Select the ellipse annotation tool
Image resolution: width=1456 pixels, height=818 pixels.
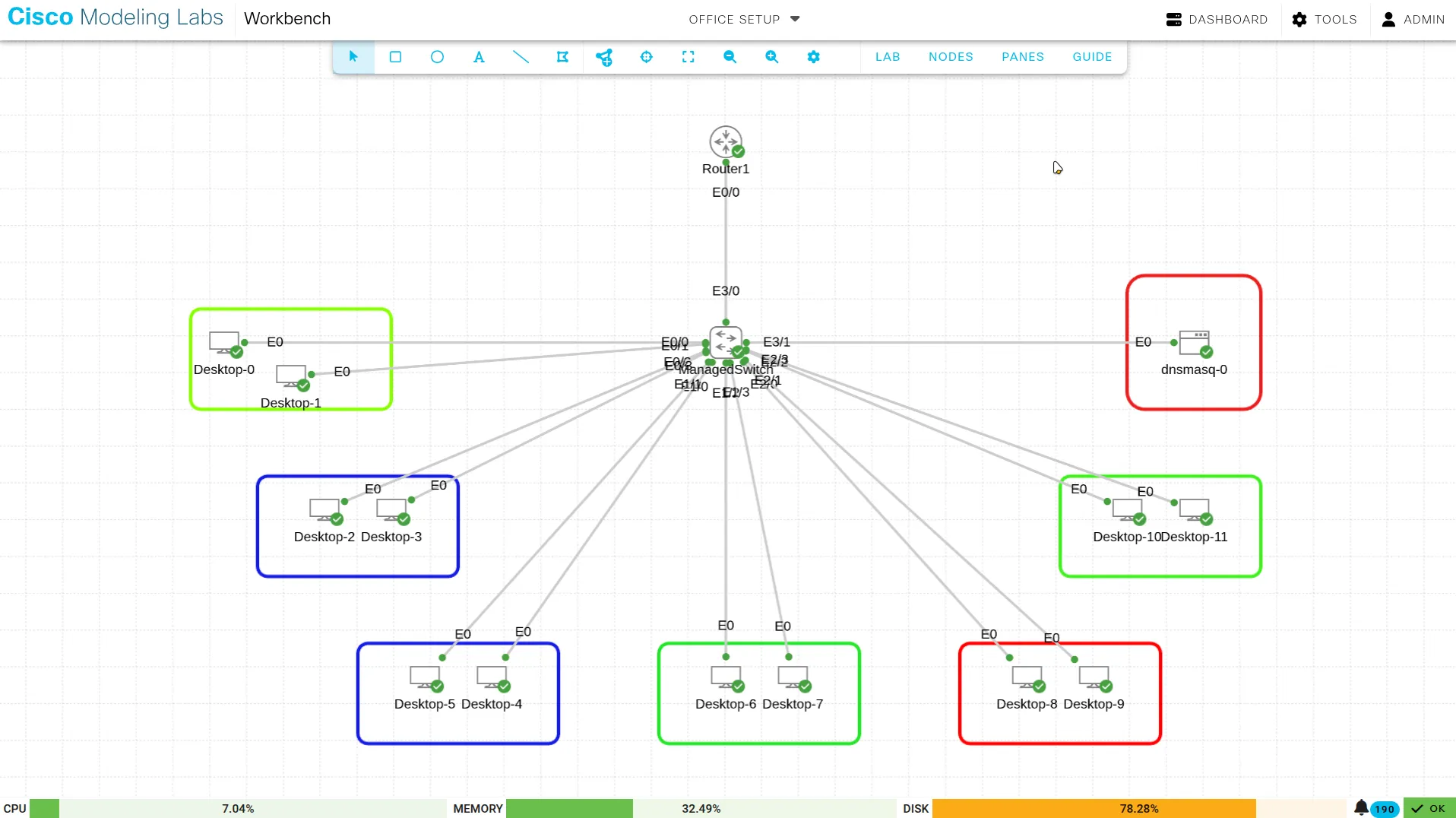(x=437, y=57)
